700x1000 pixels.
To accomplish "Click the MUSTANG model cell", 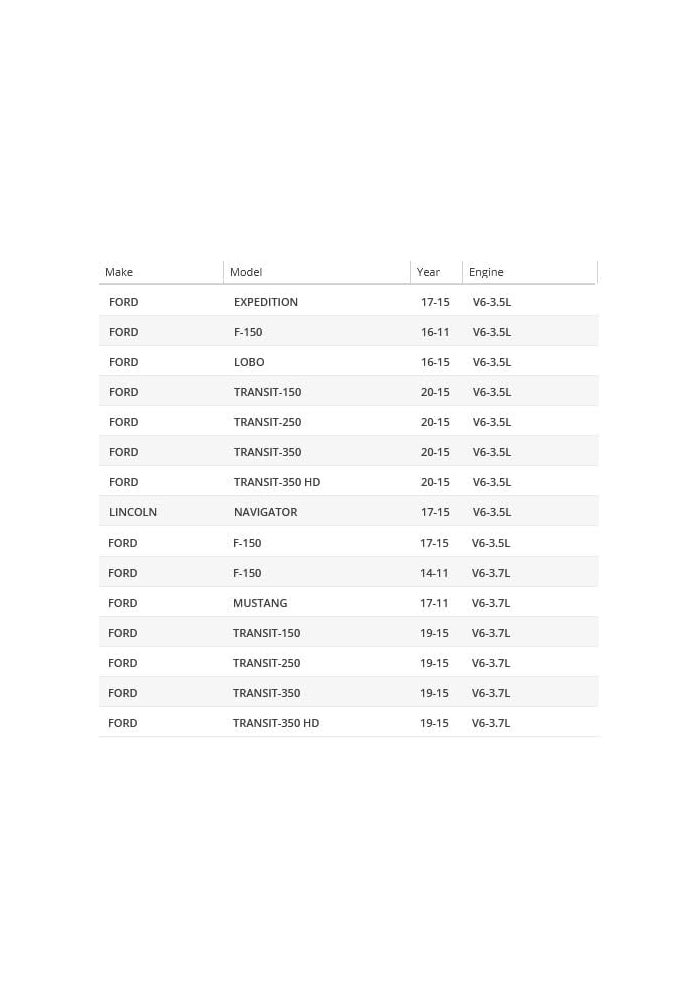I will (259, 603).
